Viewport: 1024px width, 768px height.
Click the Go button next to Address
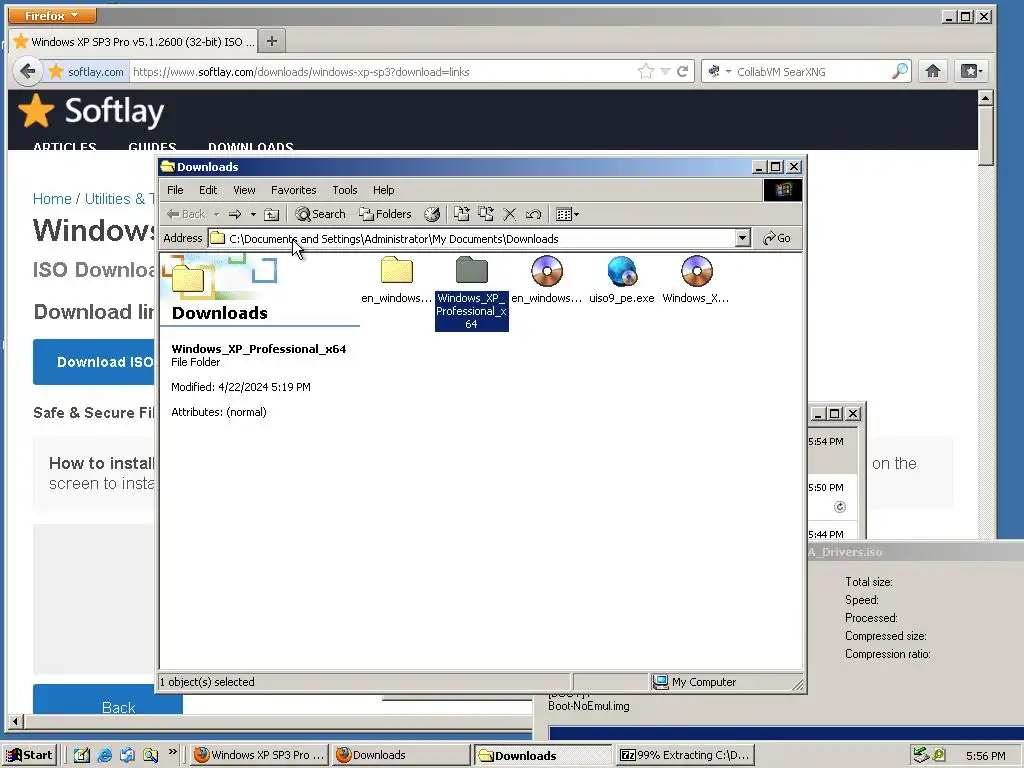pos(776,238)
